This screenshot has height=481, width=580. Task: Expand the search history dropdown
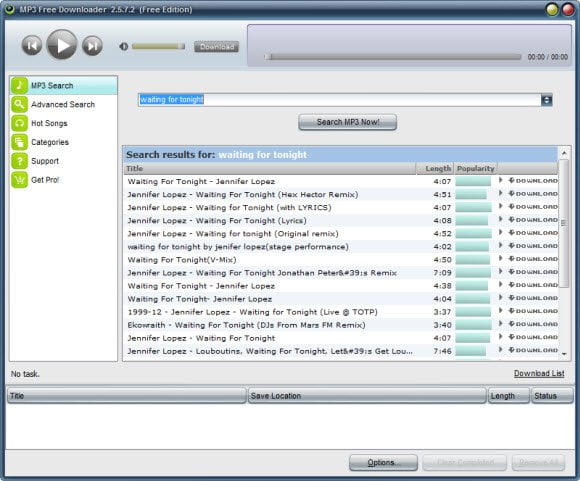(547, 100)
